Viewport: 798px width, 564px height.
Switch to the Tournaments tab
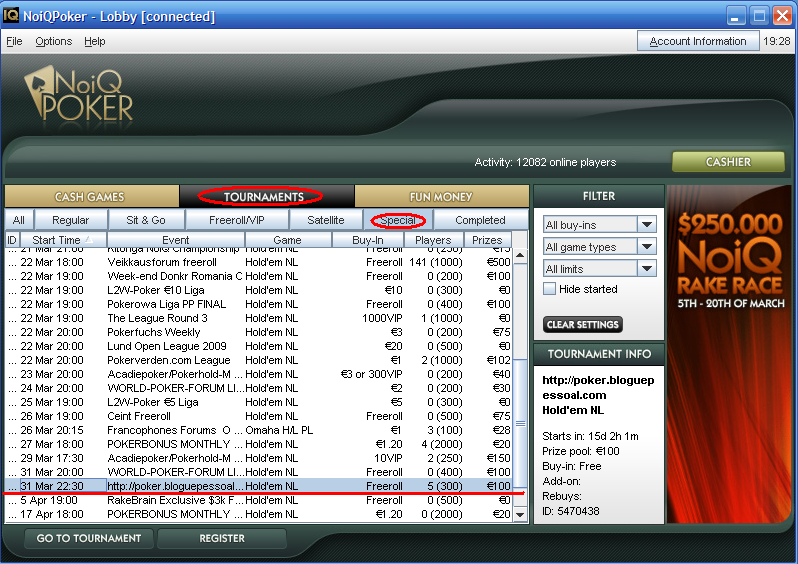click(x=266, y=196)
